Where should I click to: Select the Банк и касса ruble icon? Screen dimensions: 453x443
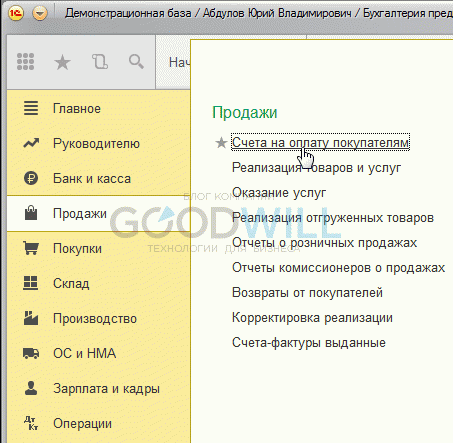coord(31,178)
